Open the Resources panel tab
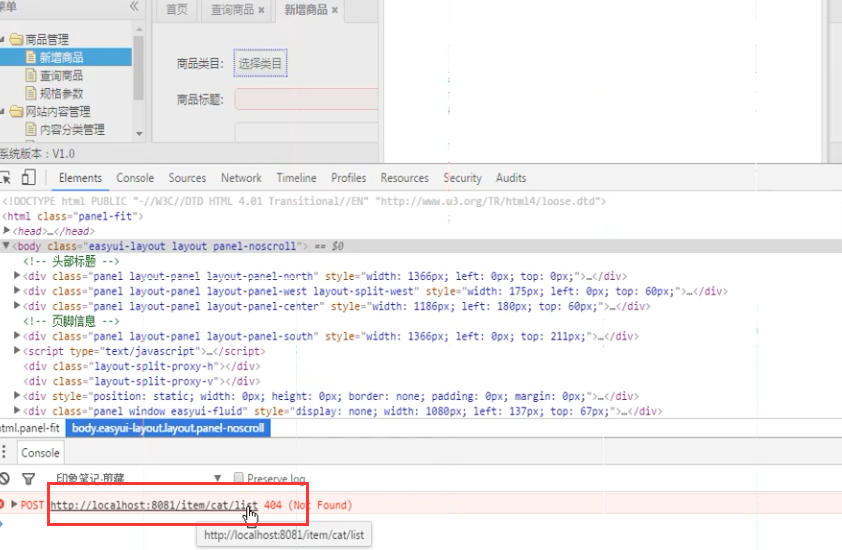 point(404,178)
